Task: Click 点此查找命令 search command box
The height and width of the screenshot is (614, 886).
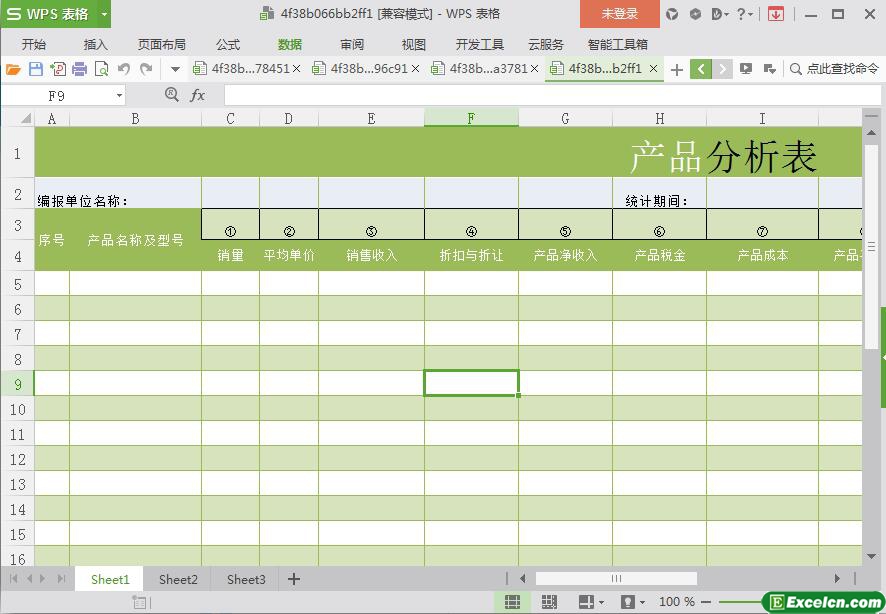Action: 834,69
